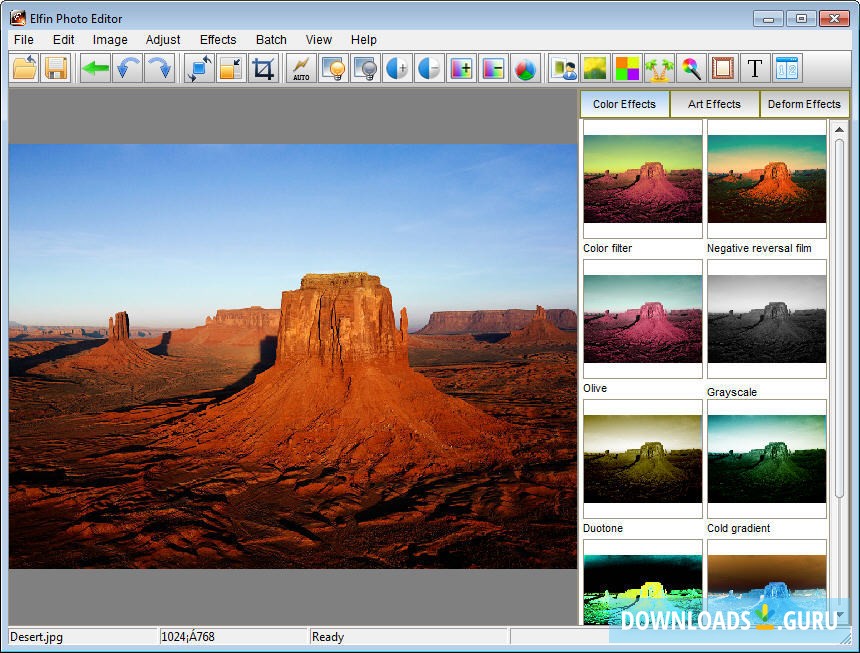The width and height of the screenshot is (860, 653).
Task: Save the current image
Action: (x=56, y=68)
